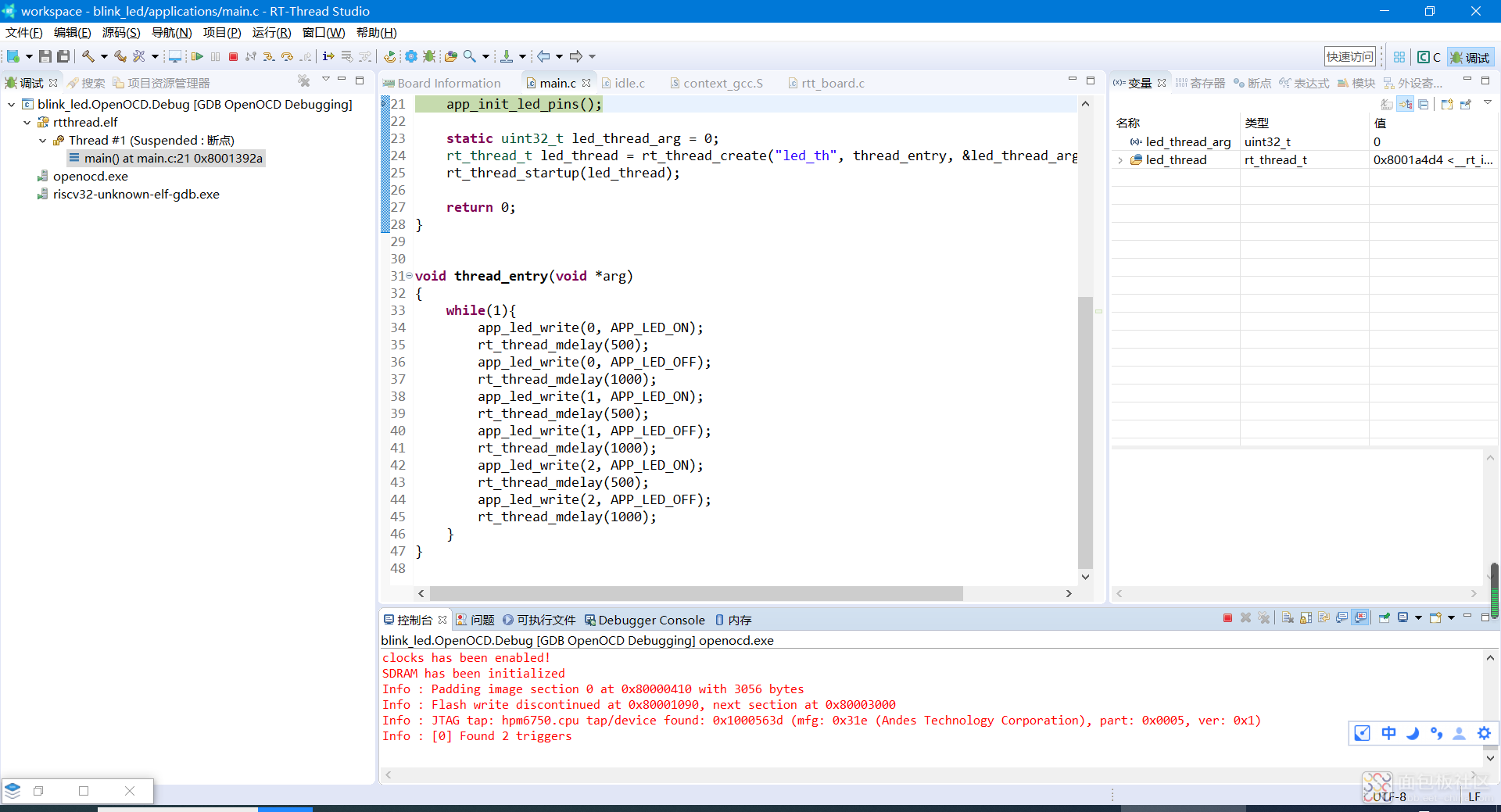Open the 运行(R) menu

pos(271,32)
